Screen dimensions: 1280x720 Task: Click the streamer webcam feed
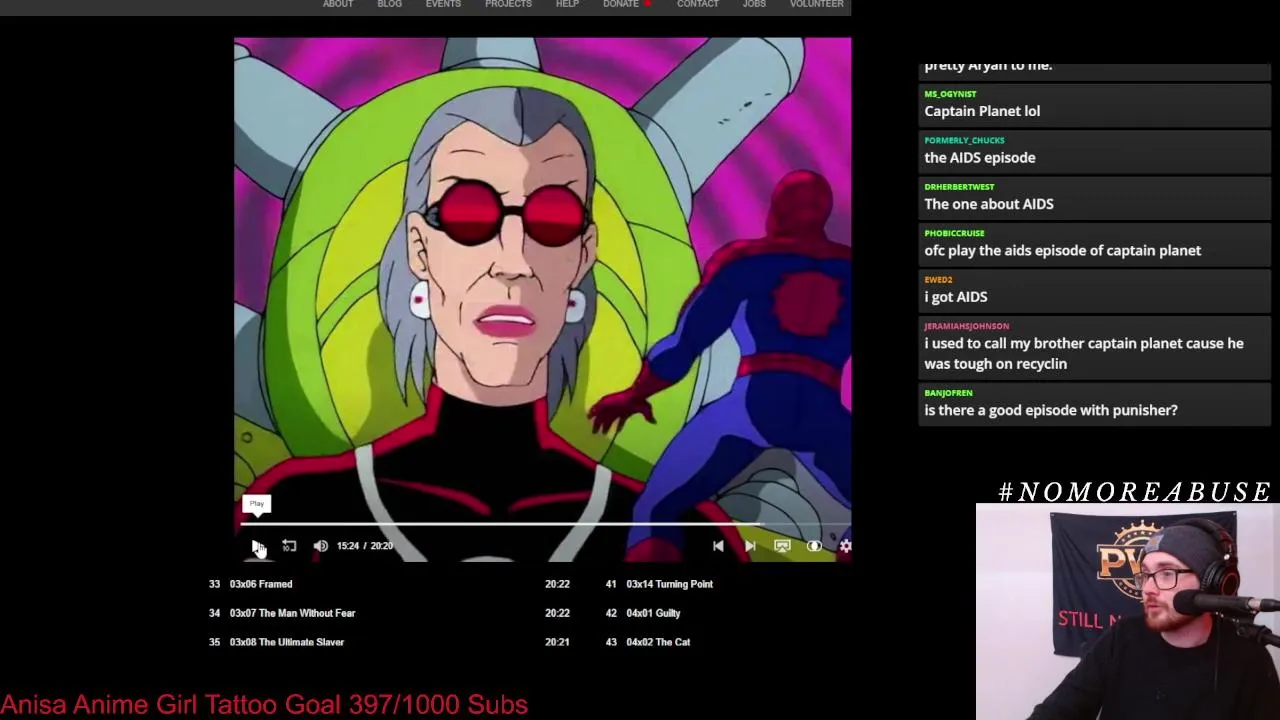pos(1128,612)
